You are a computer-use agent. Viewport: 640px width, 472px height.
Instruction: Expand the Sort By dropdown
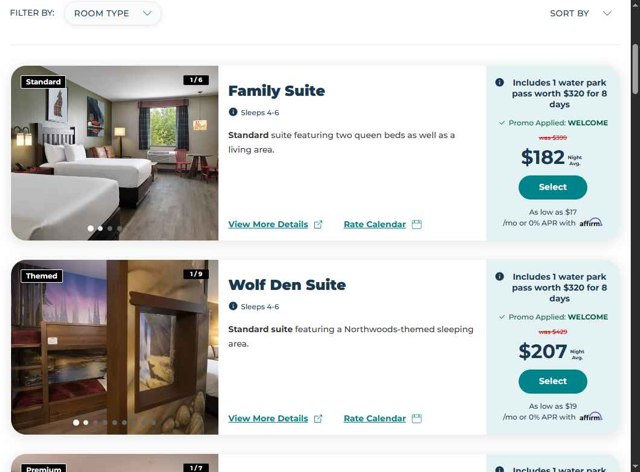click(x=580, y=13)
